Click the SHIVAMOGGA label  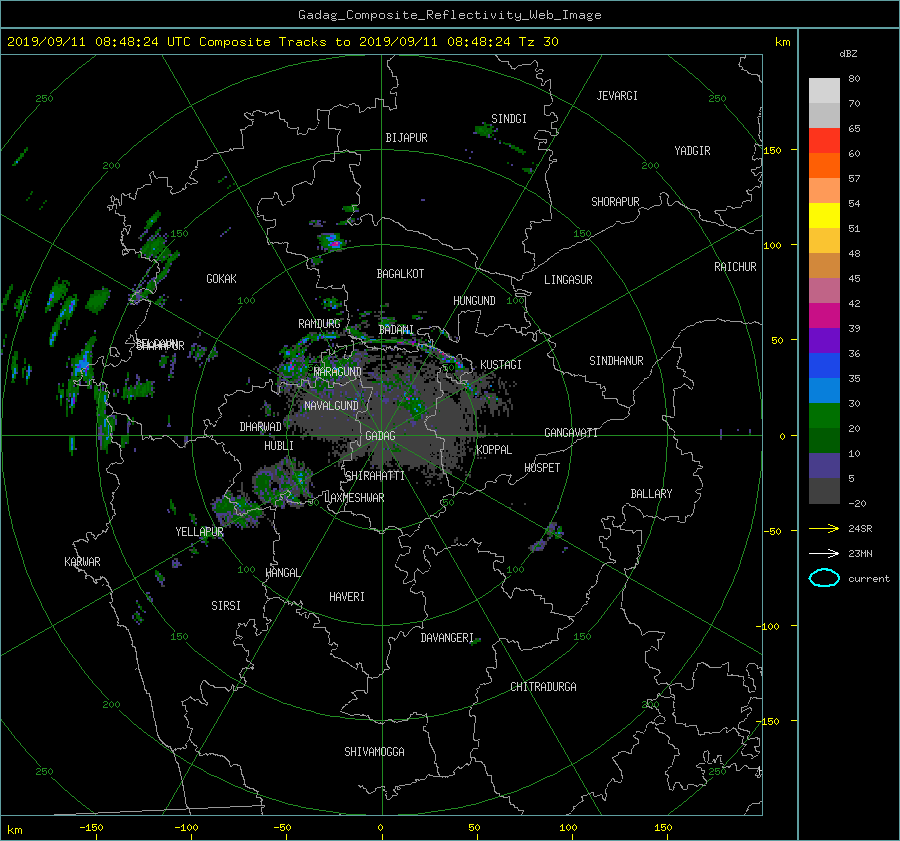374,752
